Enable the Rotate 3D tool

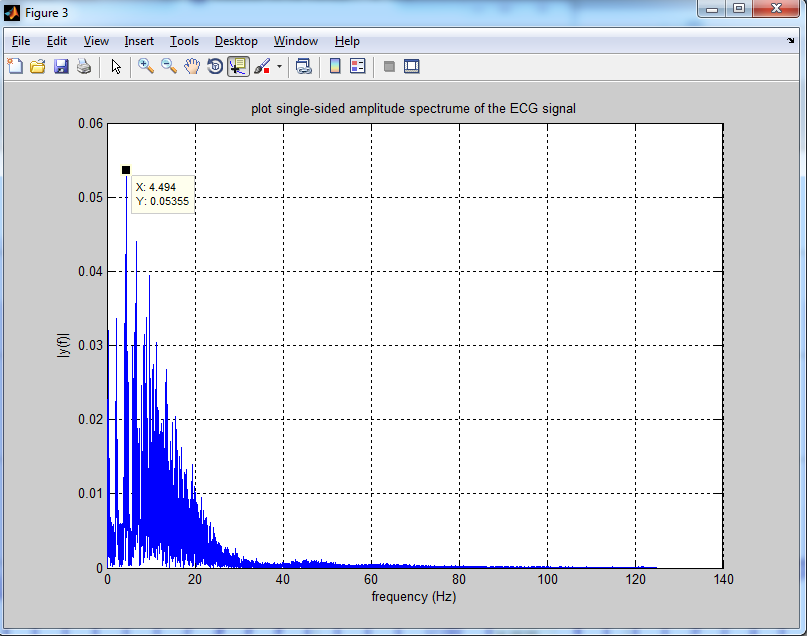point(214,66)
